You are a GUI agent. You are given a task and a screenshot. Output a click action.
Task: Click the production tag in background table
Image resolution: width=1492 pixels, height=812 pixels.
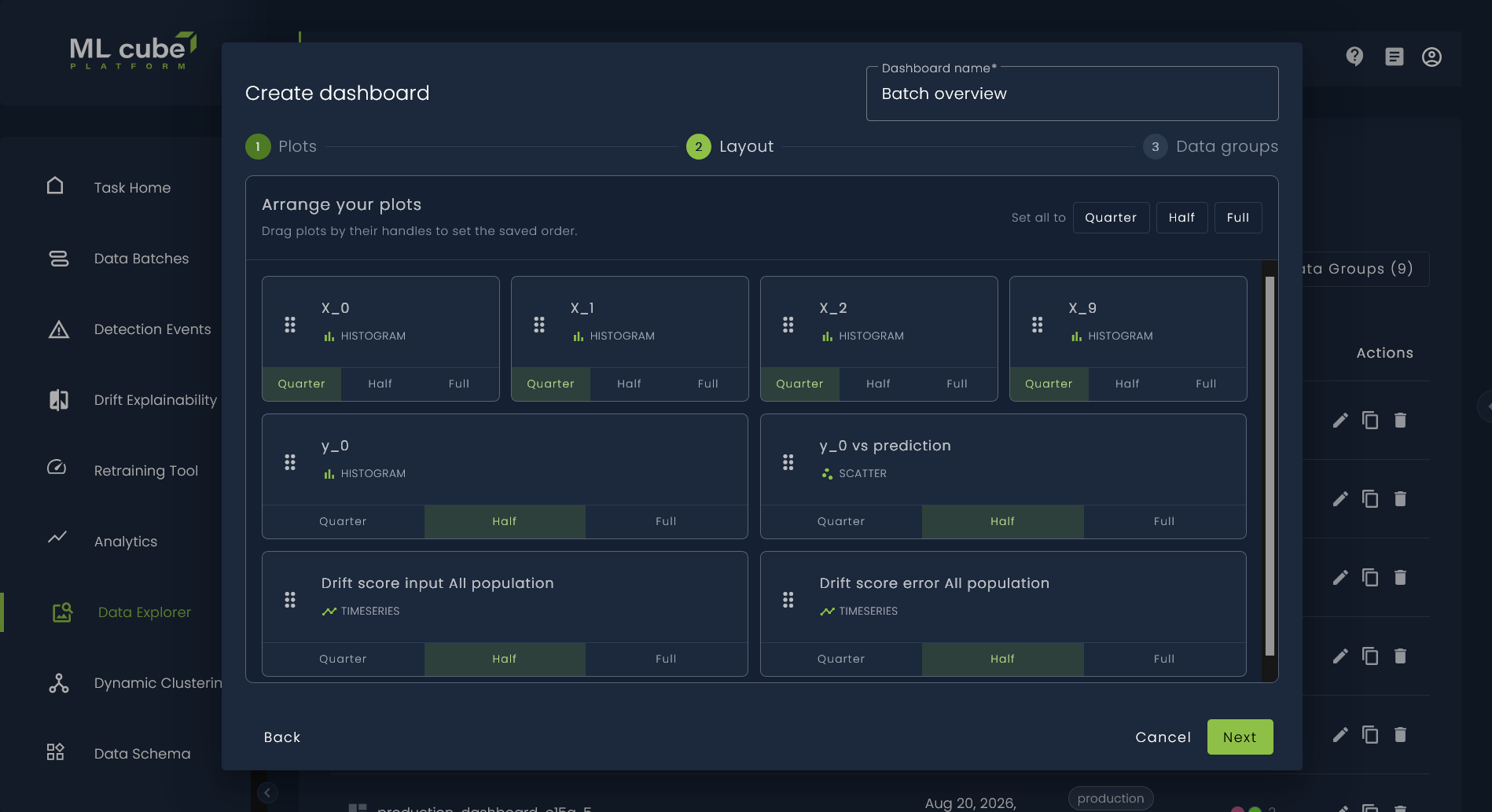click(1111, 799)
